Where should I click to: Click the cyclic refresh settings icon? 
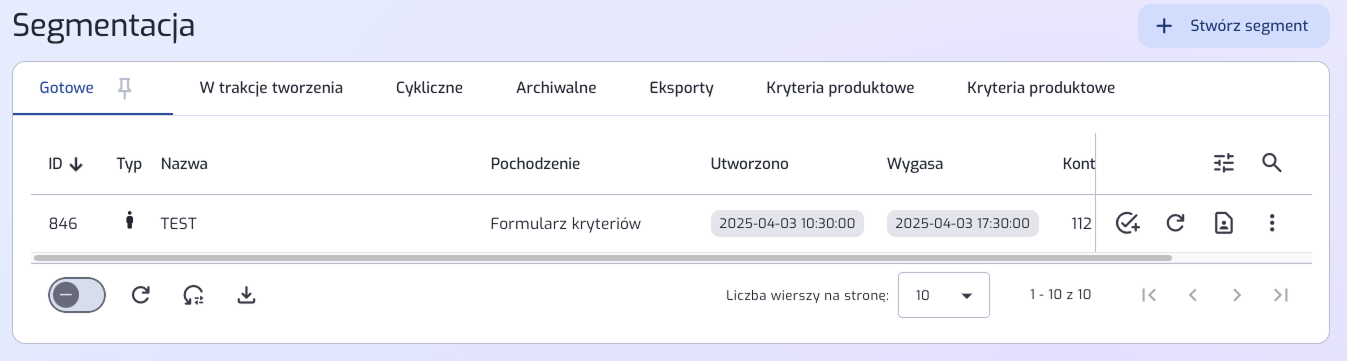193,295
